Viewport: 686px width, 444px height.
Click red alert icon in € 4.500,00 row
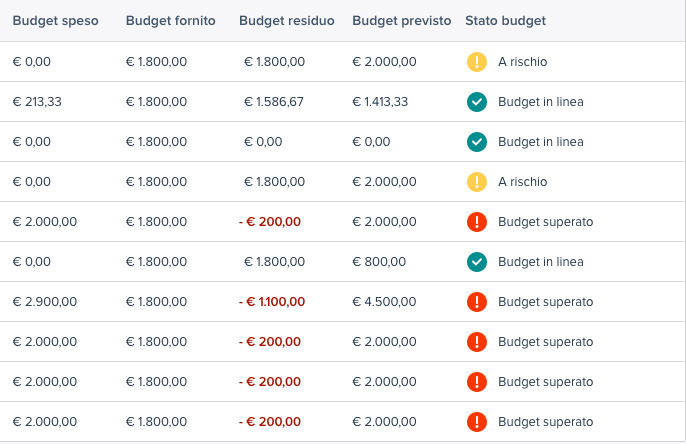(x=477, y=302)
